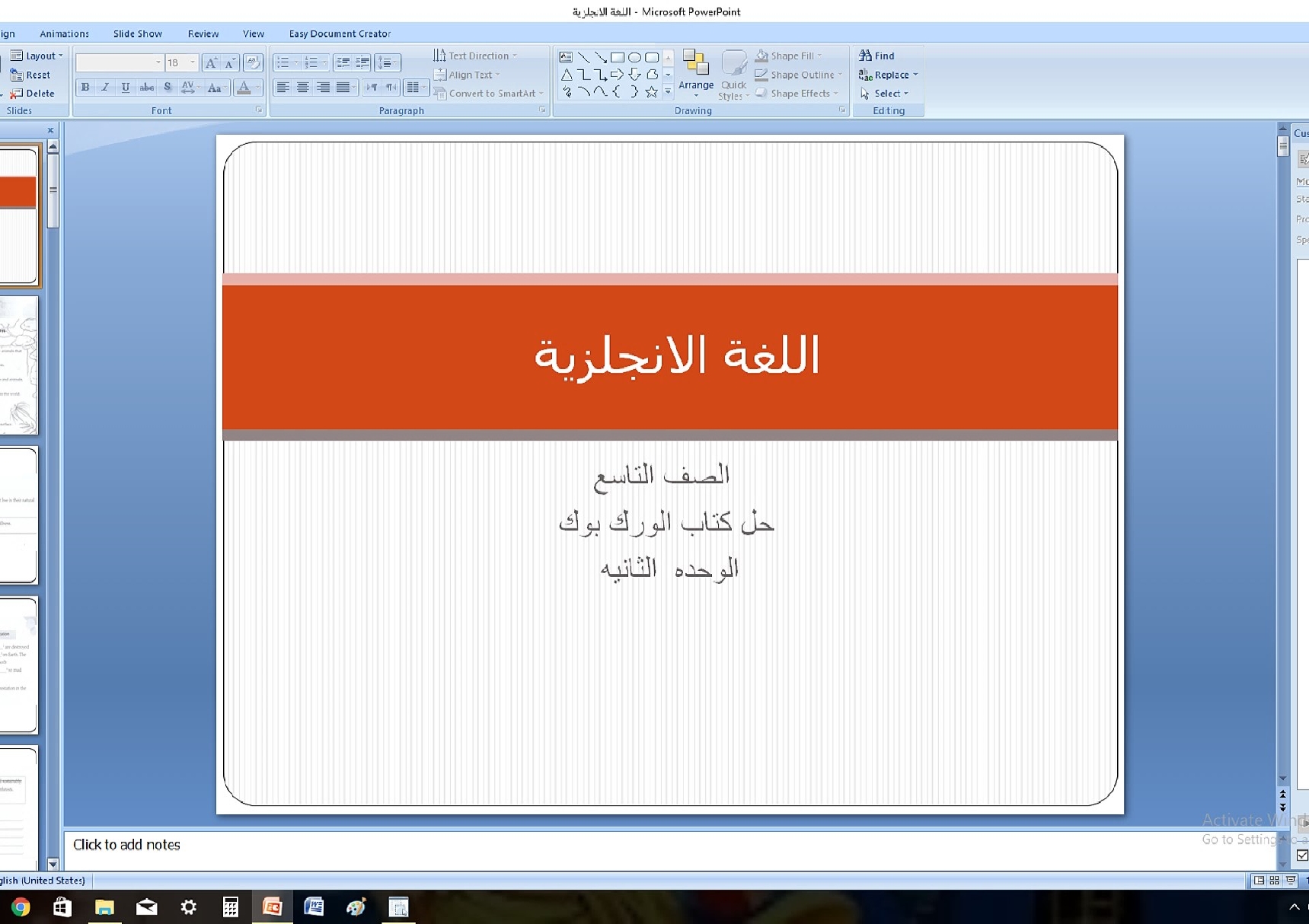Select the Oval shape in shapes gallery
This screenshot has height=924, width=1309.
click(634, 57)
